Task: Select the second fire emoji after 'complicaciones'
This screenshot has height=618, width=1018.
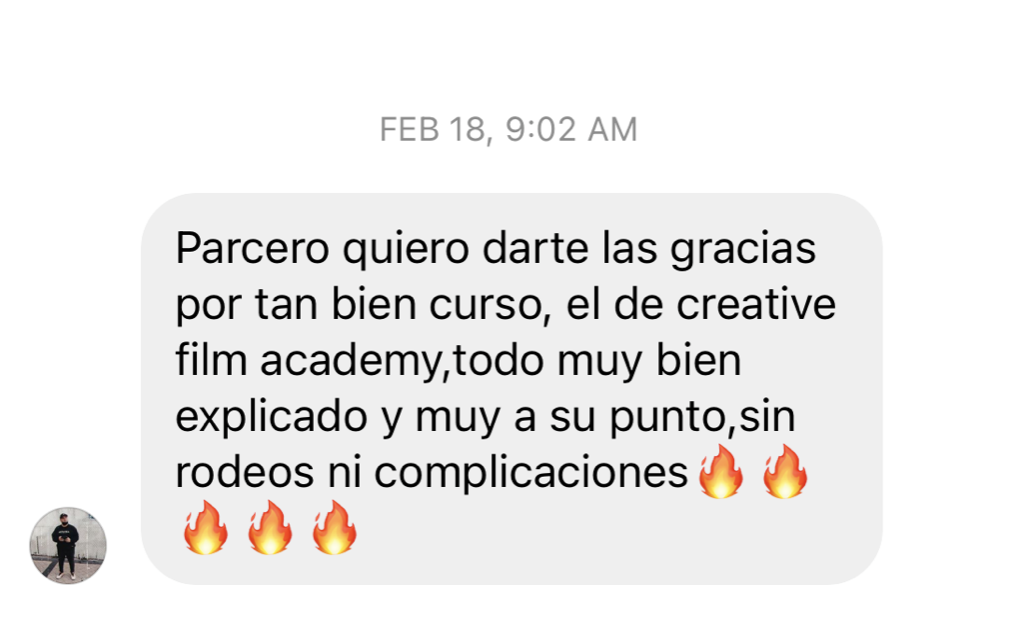Action: (x=785, y=472)
